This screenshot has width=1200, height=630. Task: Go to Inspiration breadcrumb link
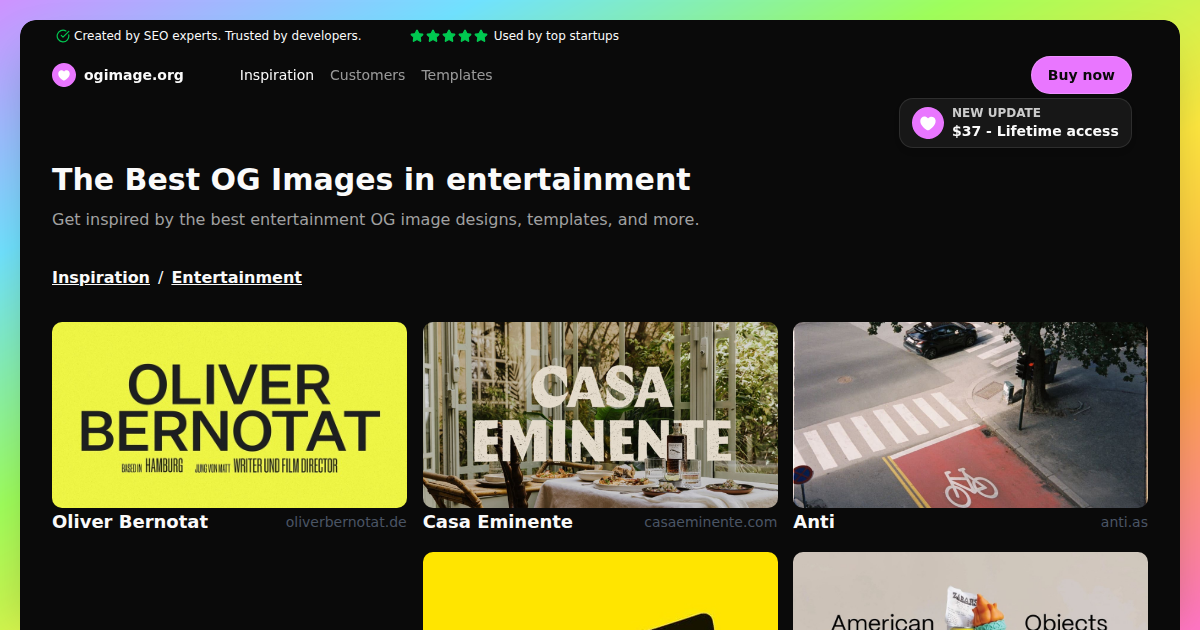point(101,277)
